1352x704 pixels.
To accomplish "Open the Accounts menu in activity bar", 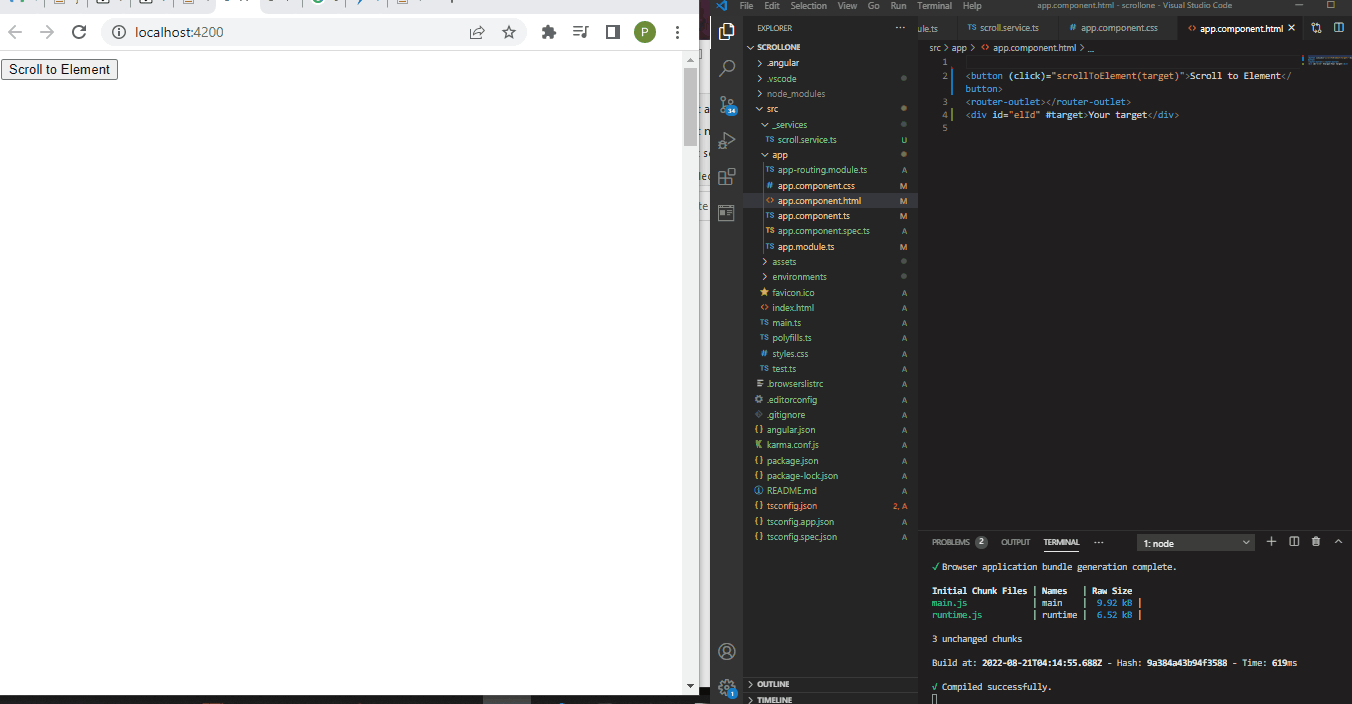I will click(727, 652).
